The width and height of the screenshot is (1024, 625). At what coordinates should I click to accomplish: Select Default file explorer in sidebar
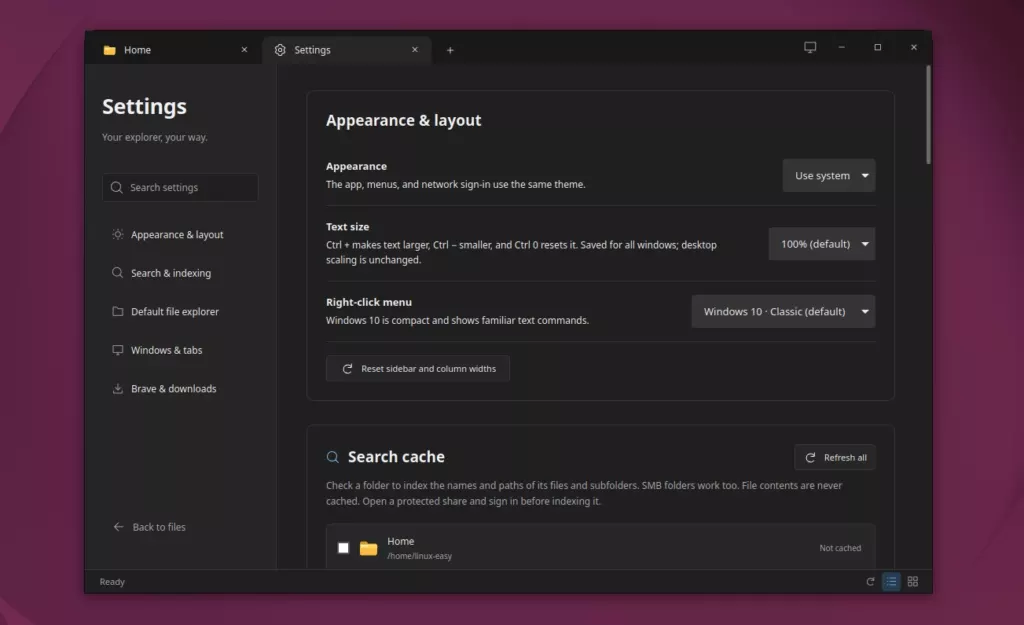(x=180, y=312)
